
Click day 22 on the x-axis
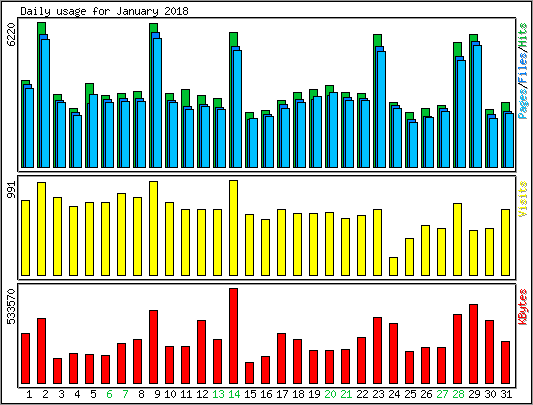(362, 394)
